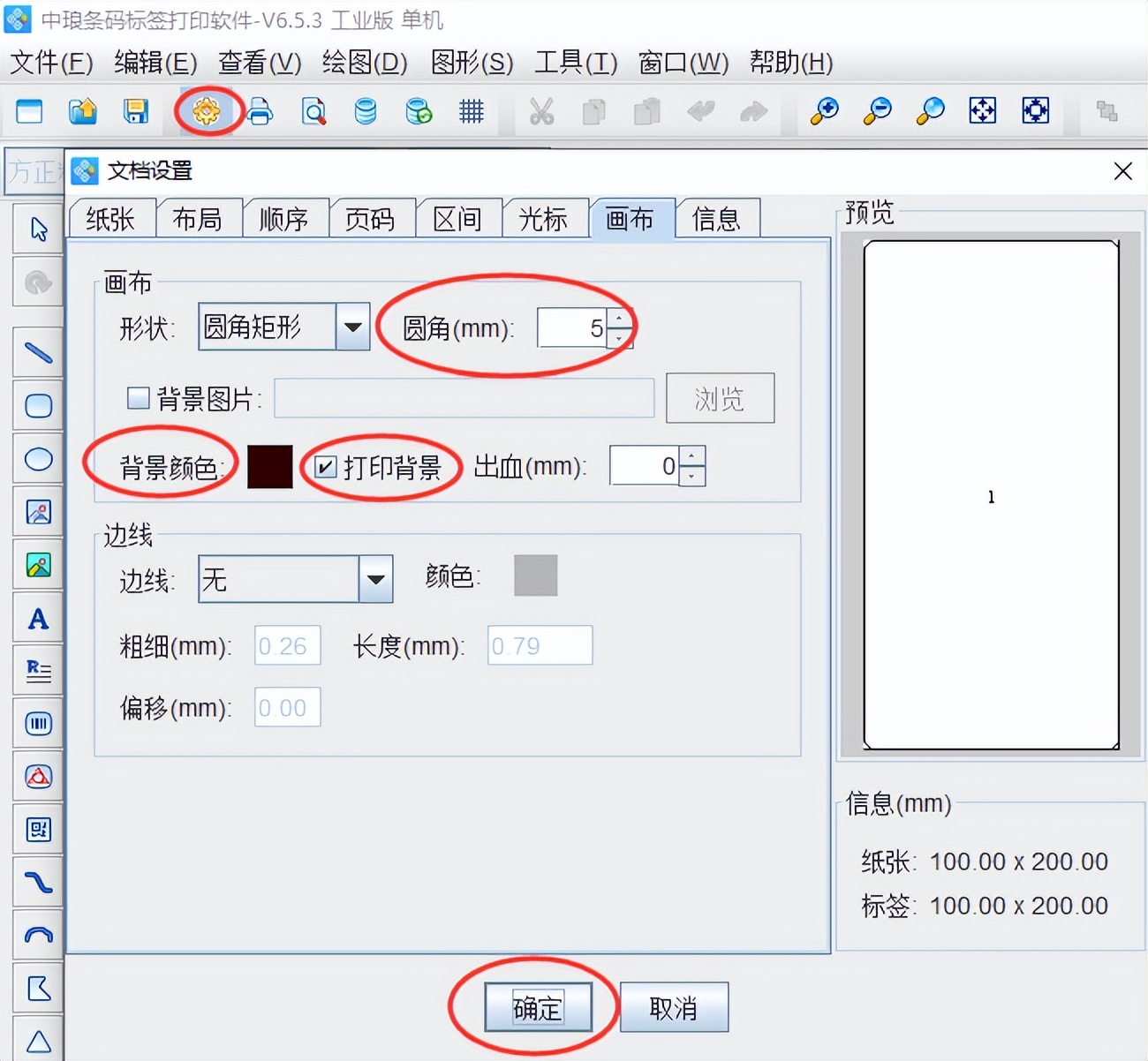The height and width of the screenshot is (1061, 1148).
Task: Click the 浏览 browse button
Action: [720, 398]
